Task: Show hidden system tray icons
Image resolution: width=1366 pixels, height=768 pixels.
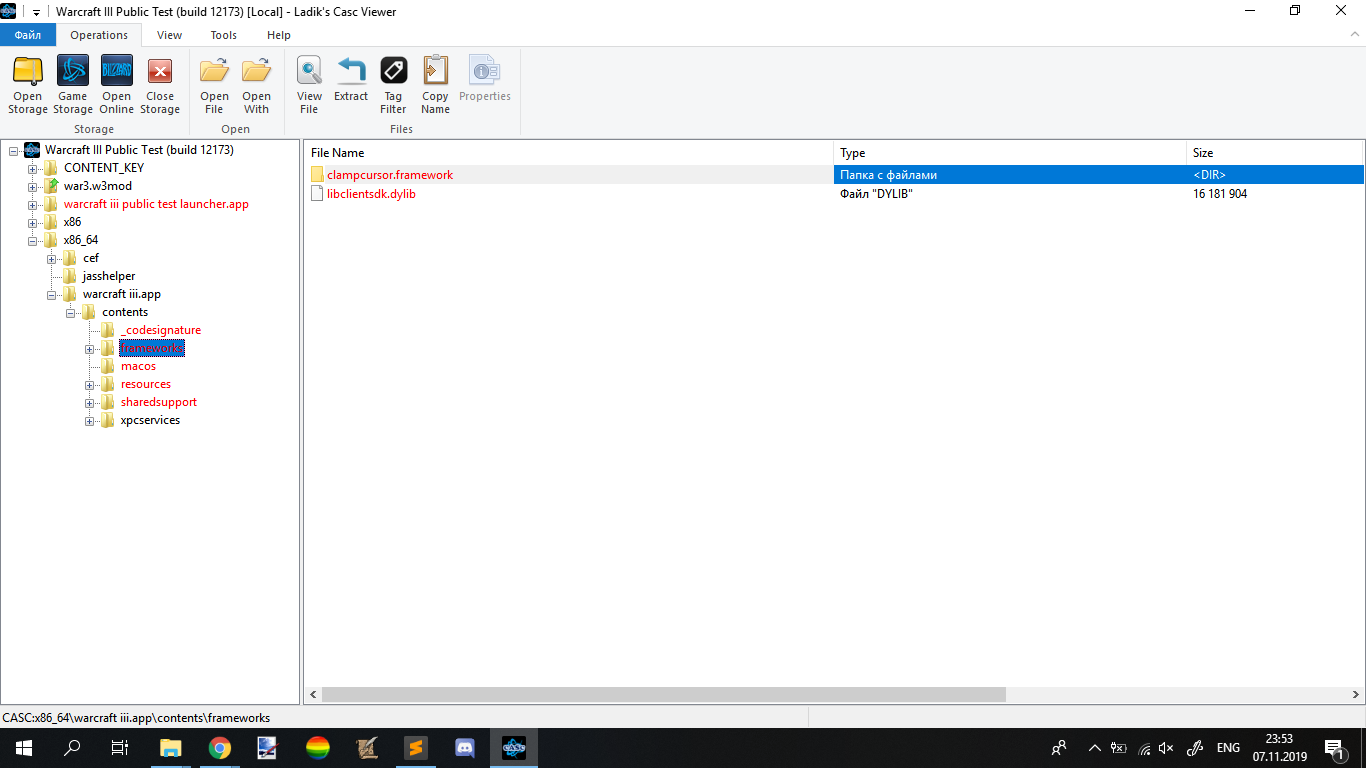Action: [1094, 748]
